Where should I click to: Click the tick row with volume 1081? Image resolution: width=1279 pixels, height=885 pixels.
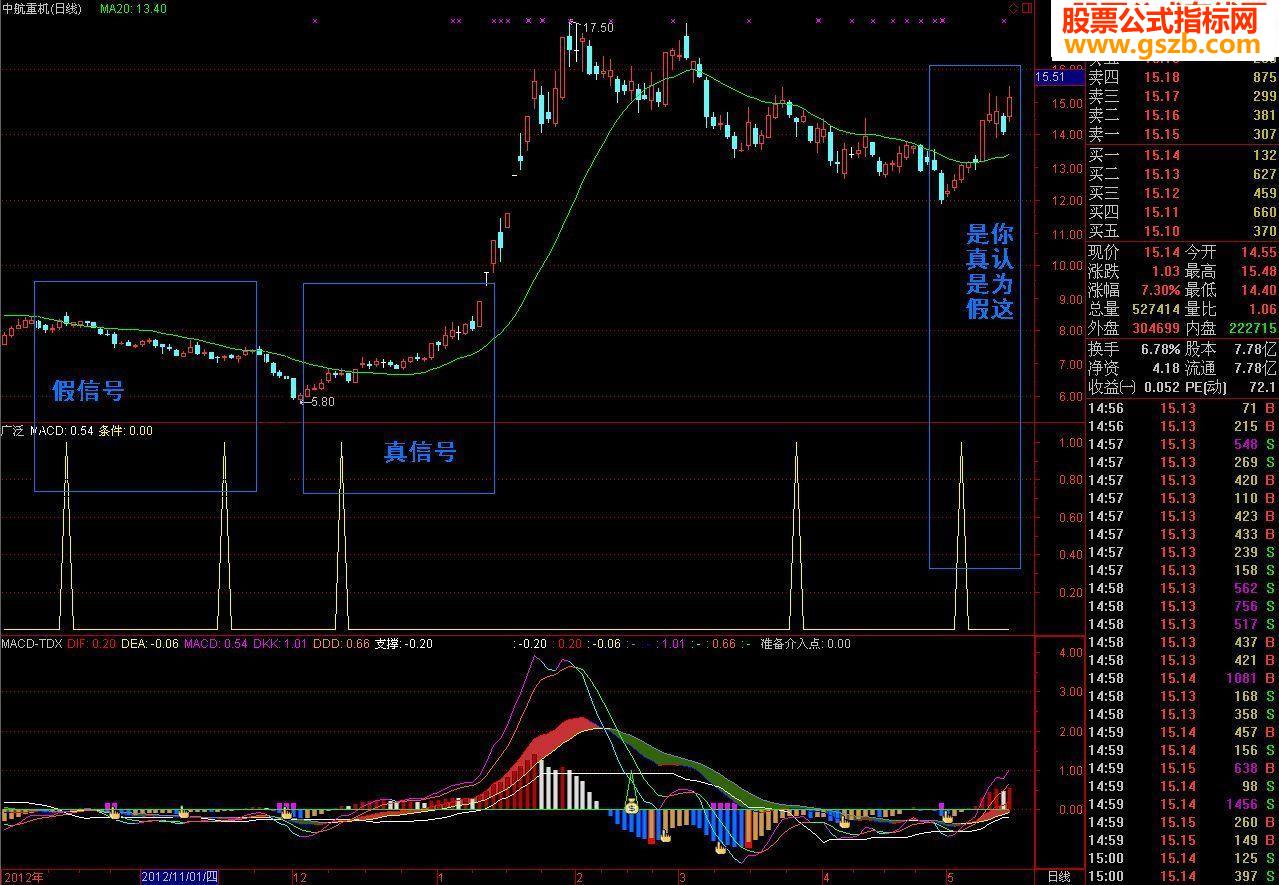(1183, 678)
